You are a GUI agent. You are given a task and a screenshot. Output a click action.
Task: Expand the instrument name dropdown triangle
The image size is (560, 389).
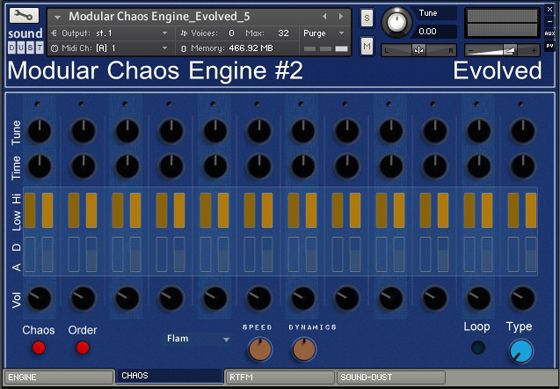click(58, 17)
